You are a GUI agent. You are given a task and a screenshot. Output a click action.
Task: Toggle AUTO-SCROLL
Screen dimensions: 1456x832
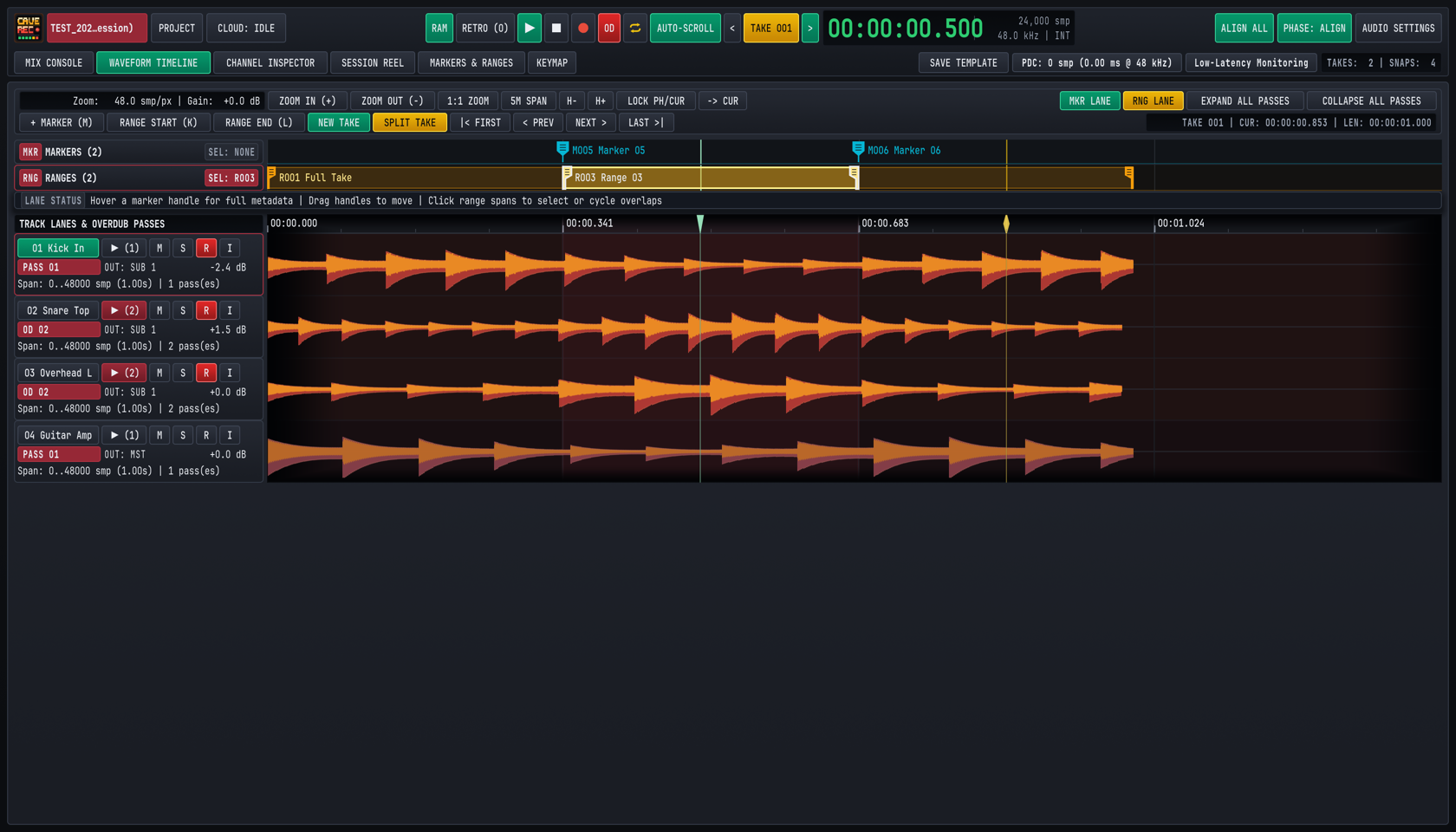[685, 28]
